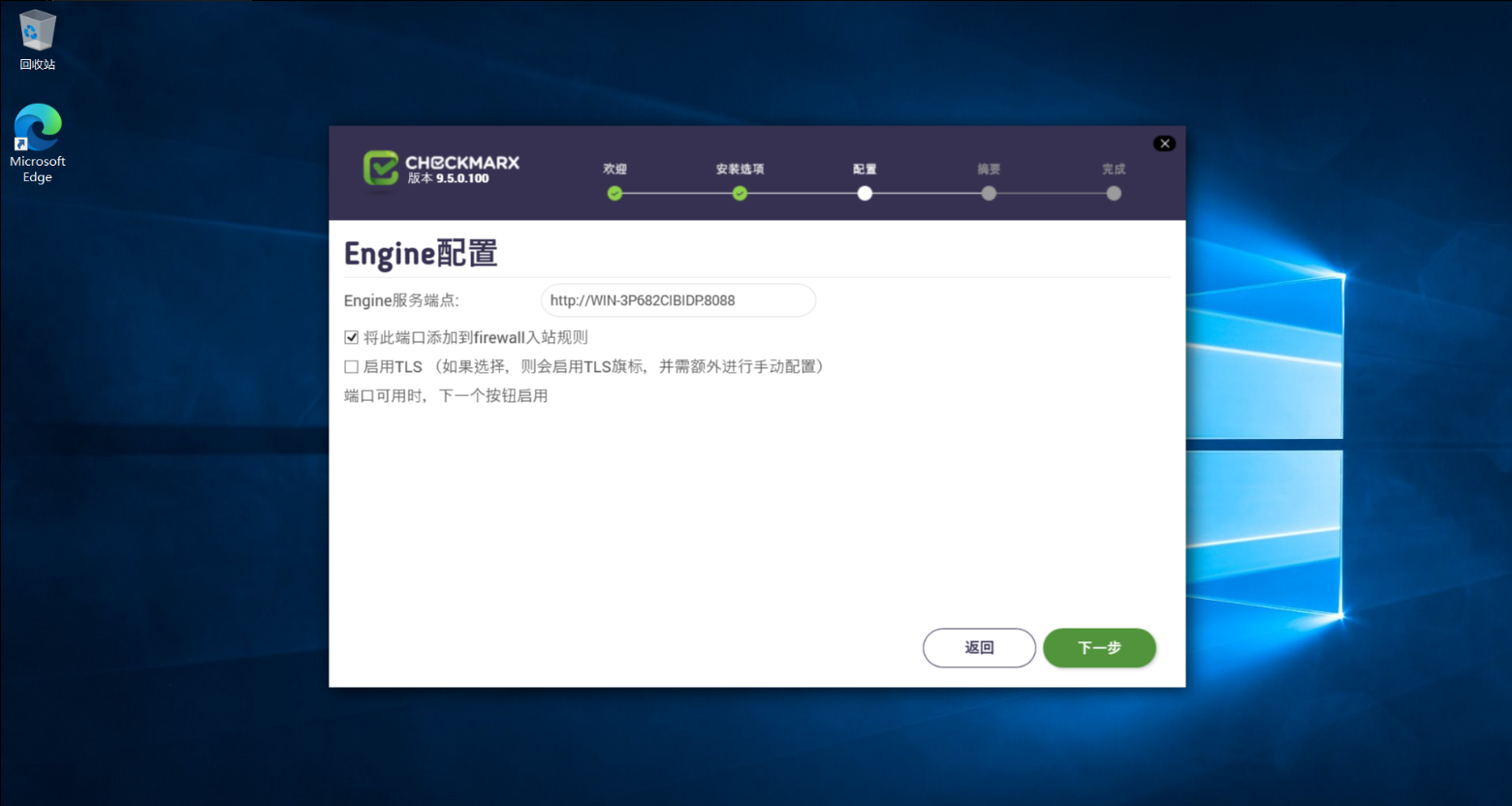Close the Checkmarx installer with the X button
The image size is (1512, 806).
[x=1164, y=143]
